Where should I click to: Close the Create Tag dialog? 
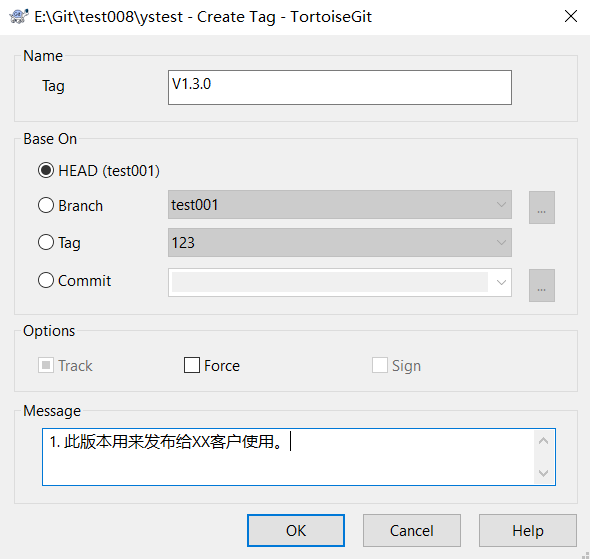coord(570,16)
